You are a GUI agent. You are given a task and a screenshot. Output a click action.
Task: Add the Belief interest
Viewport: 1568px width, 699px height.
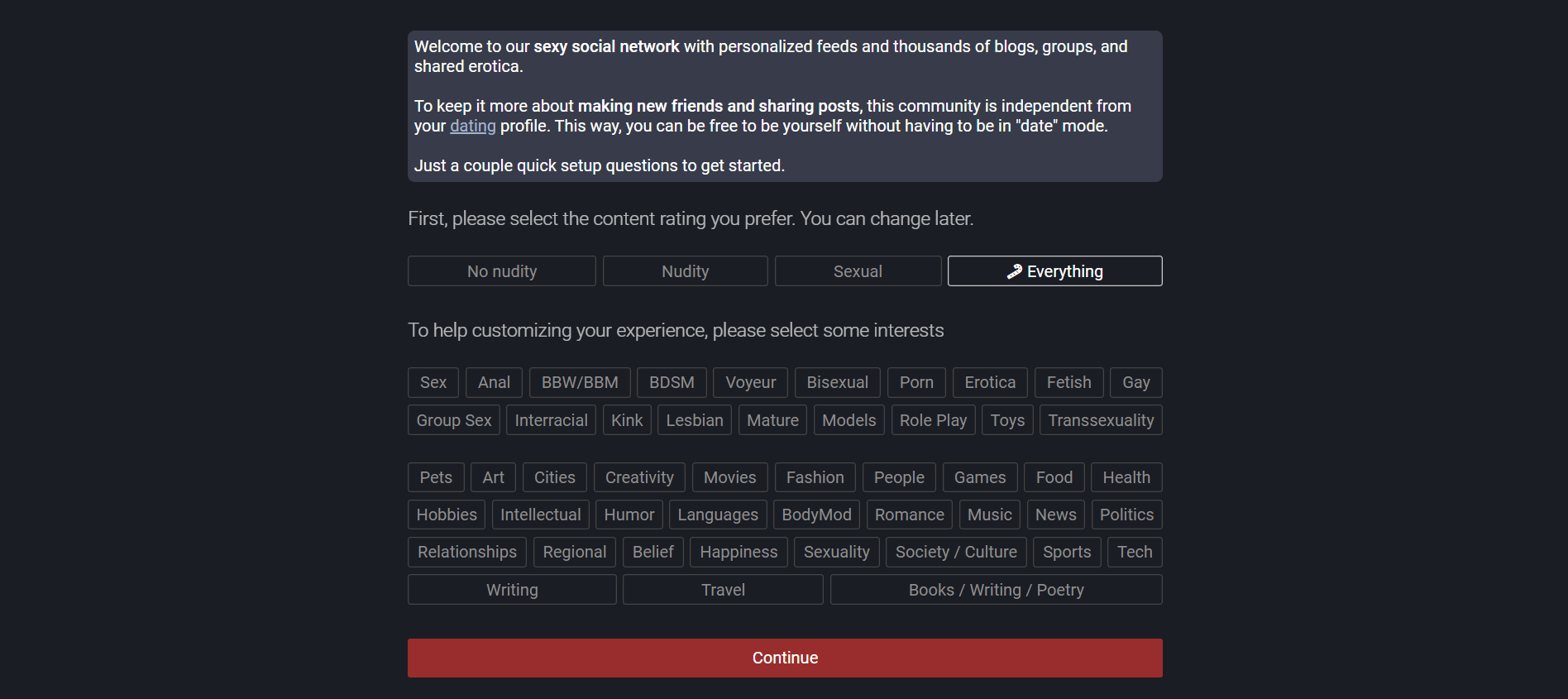653,552
